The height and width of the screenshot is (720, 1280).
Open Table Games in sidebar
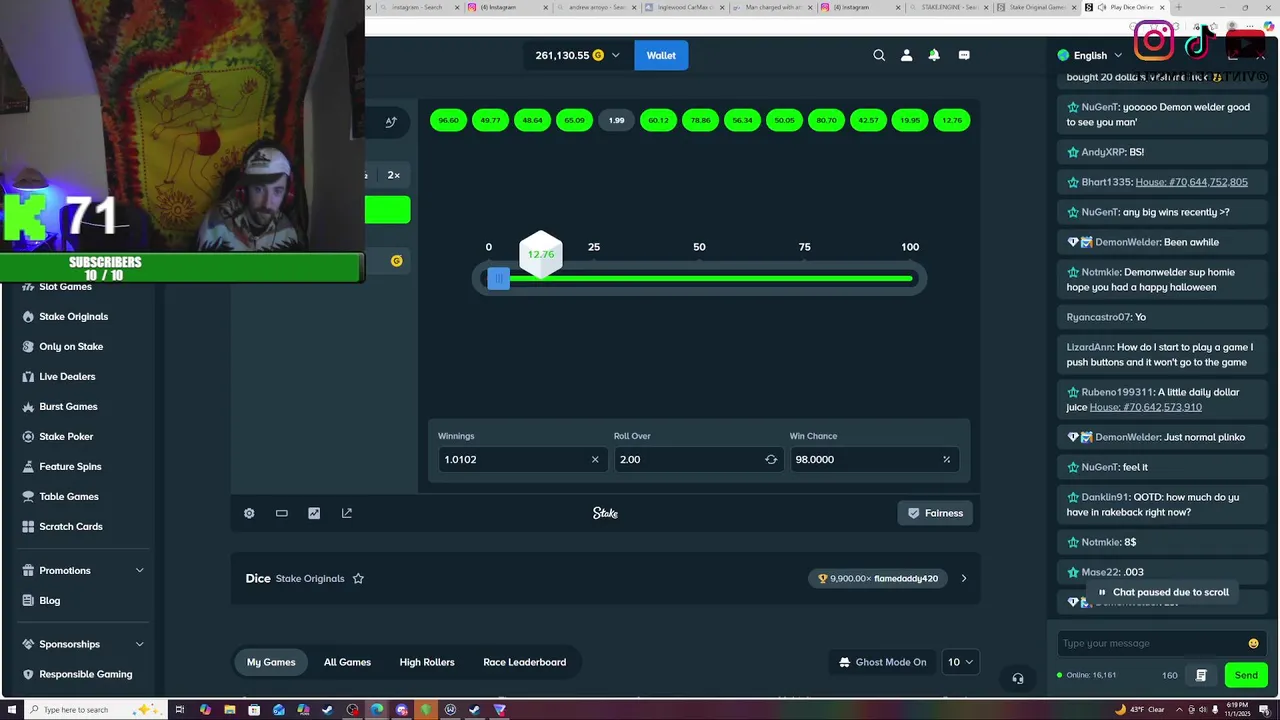(69, 496)
